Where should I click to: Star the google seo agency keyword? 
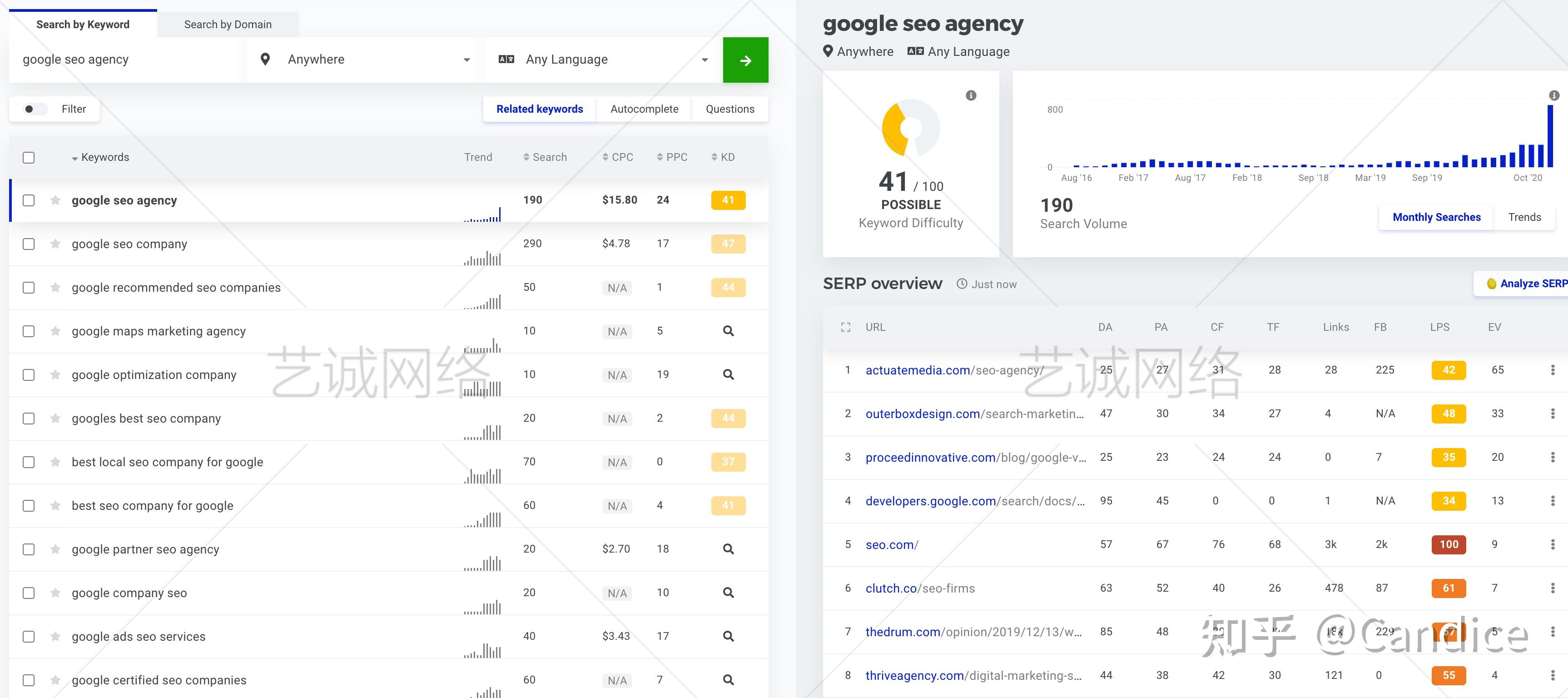[55, 200]
